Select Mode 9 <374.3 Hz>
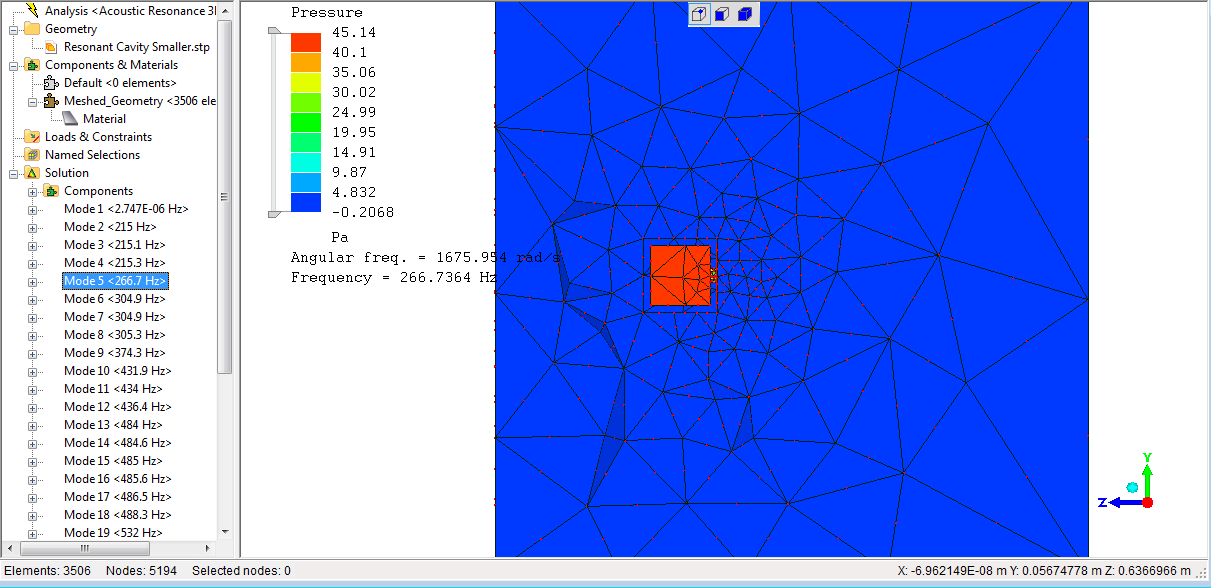The image size is (1211, 588). click(x=115, y=353)
